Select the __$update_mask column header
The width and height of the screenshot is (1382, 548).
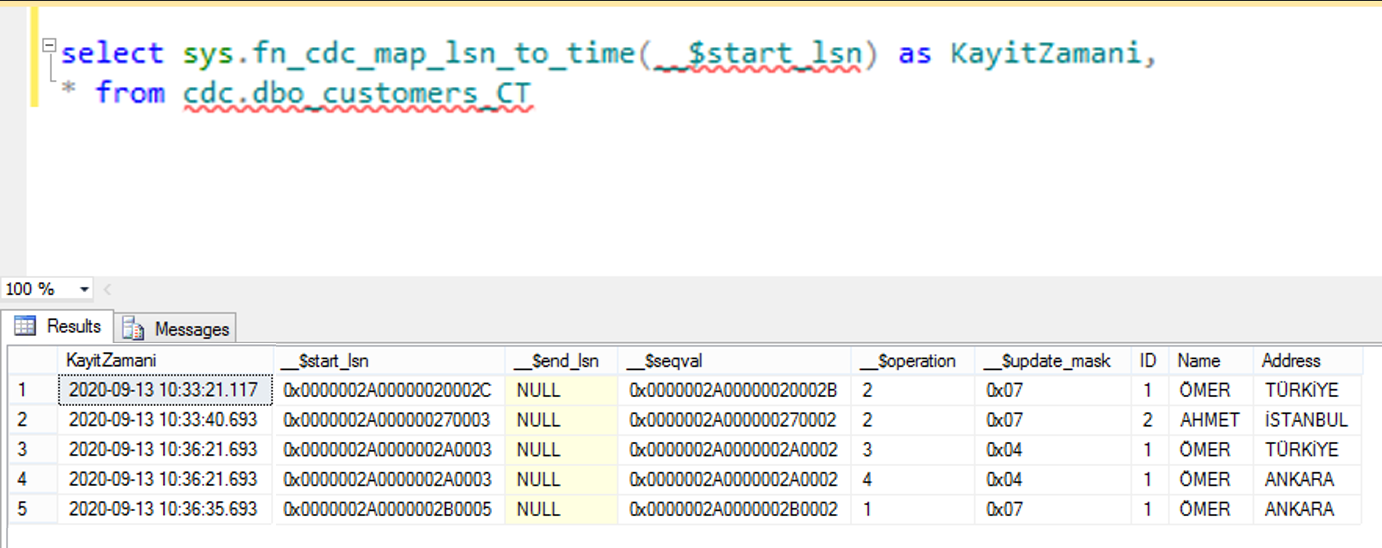[1053, 360]
